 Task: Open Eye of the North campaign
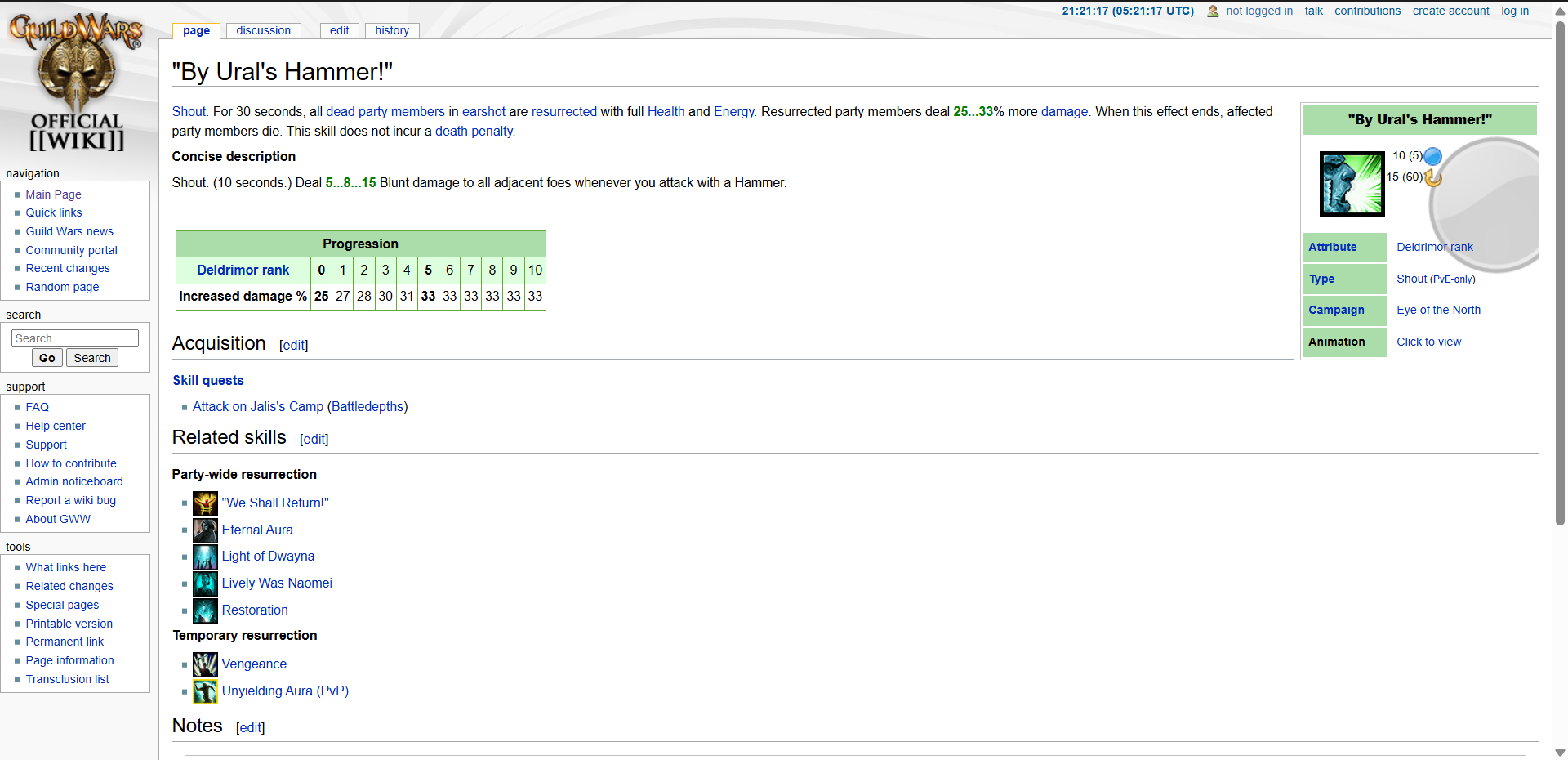point(1438,310)
